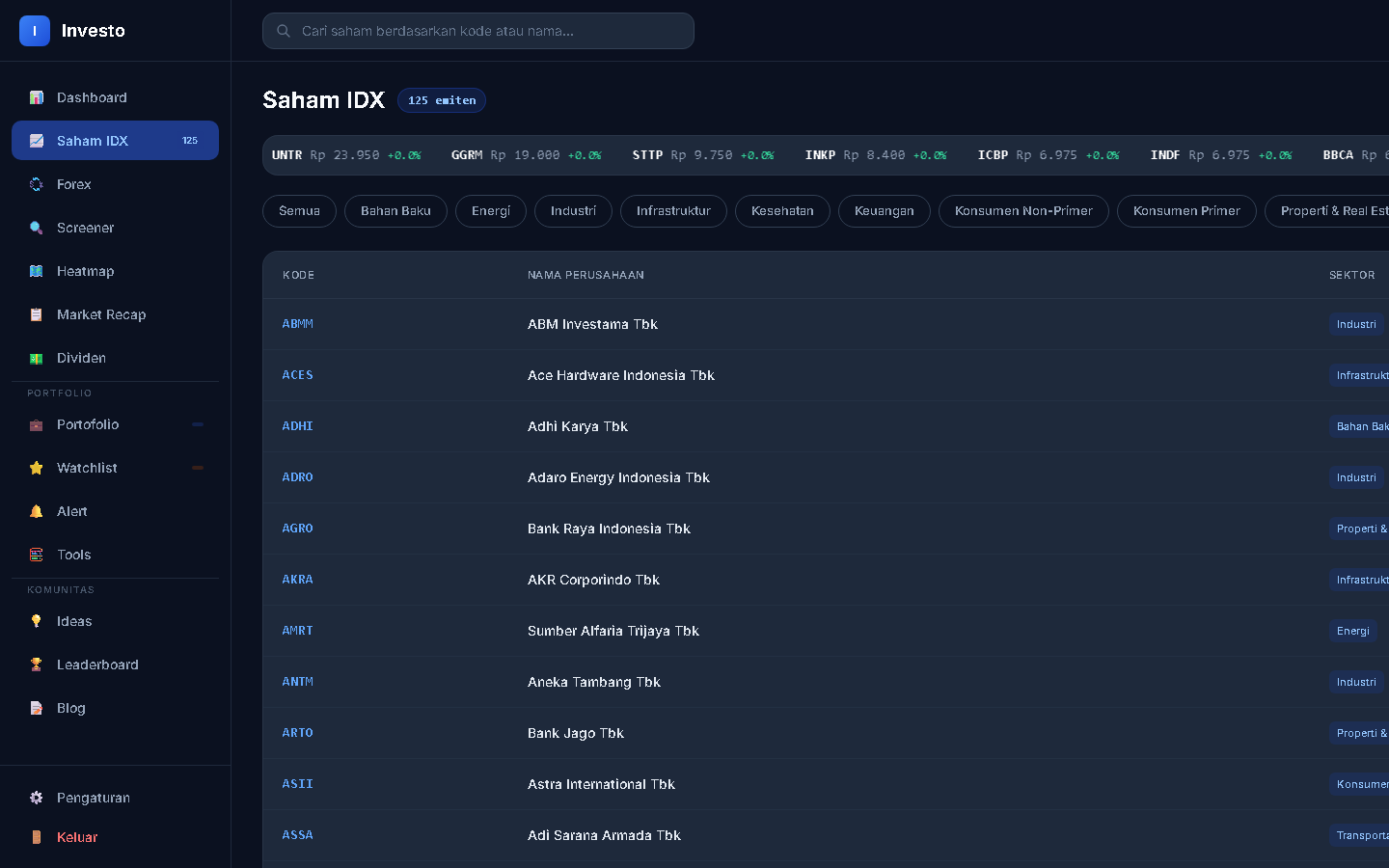Select the Saham IDX chart icon

37,141
